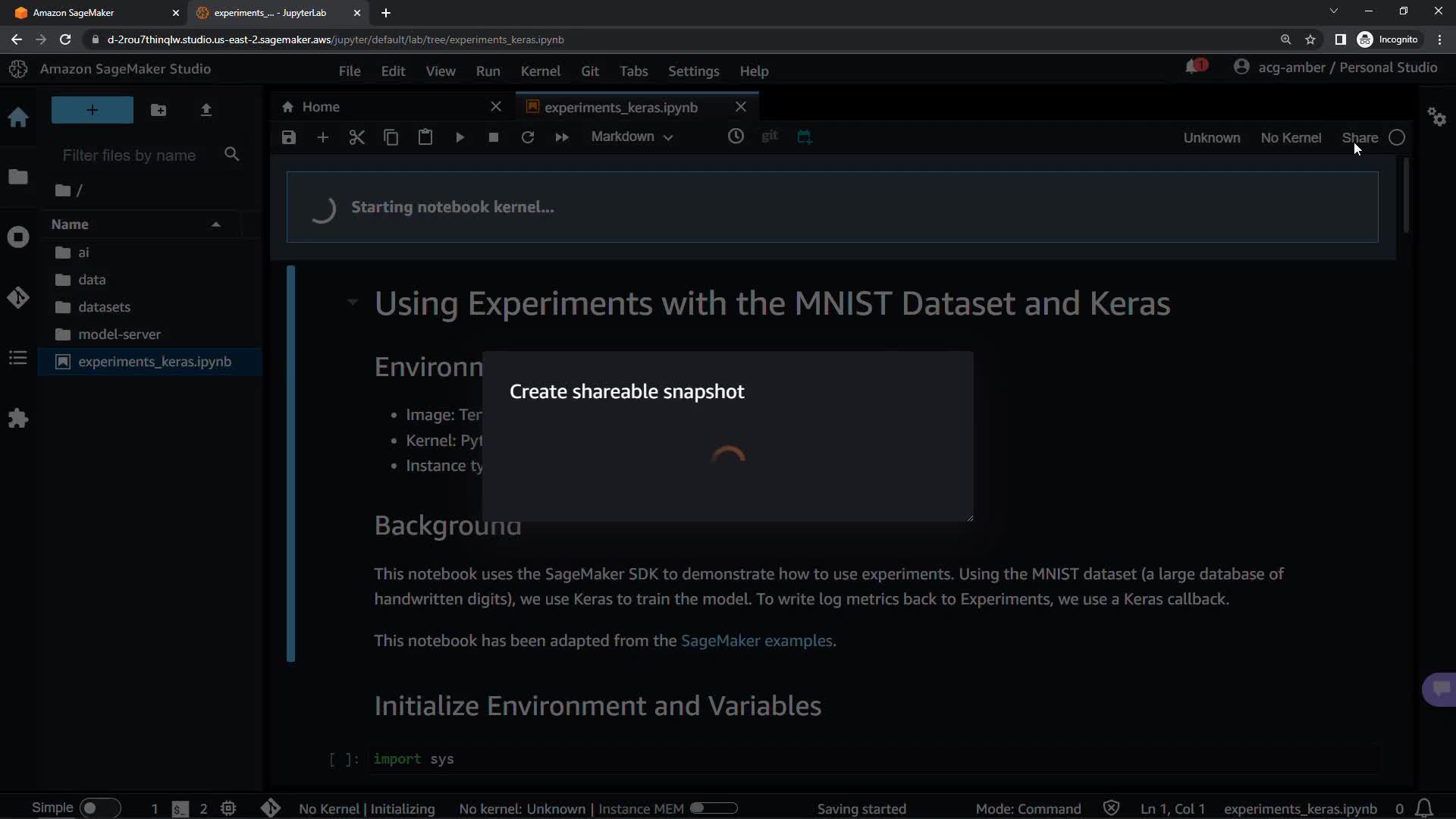Switch to the Home tab
This screenshot has height=819, width=1456.
(320, 107)
